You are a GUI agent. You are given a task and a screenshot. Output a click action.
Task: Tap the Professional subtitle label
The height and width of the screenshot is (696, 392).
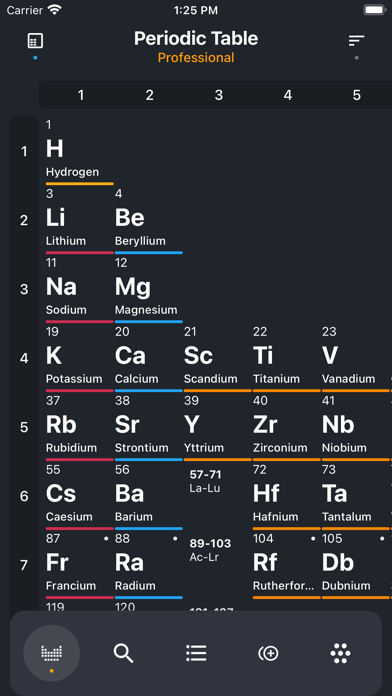coord(196,58)
